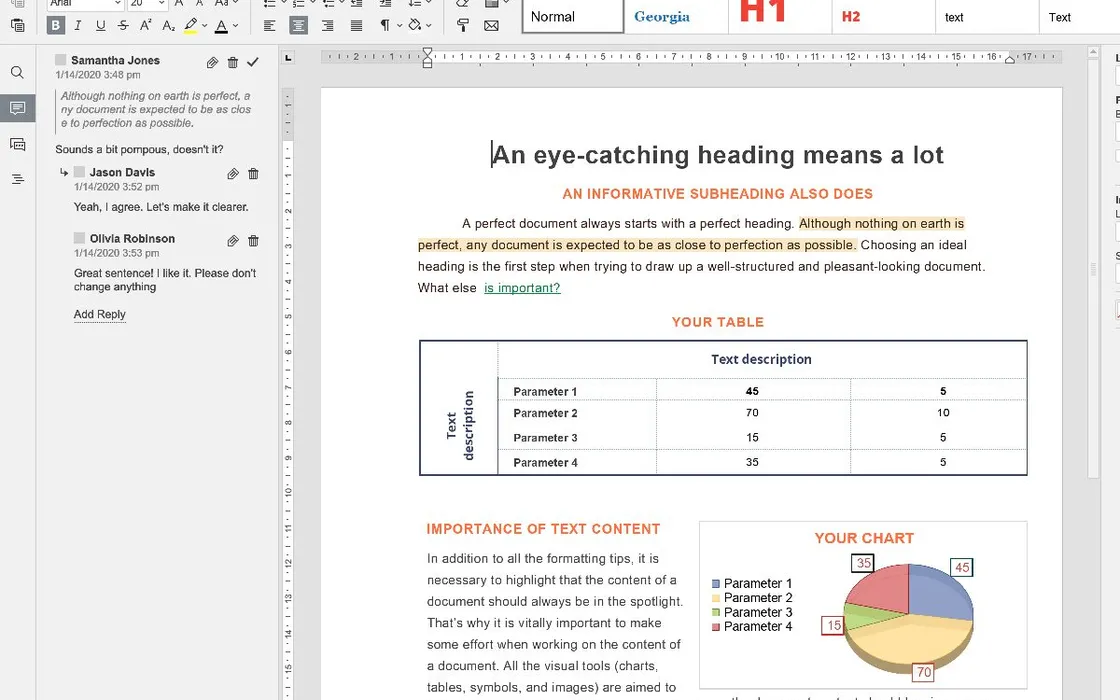Click table cell with value 70

point(752,413)
